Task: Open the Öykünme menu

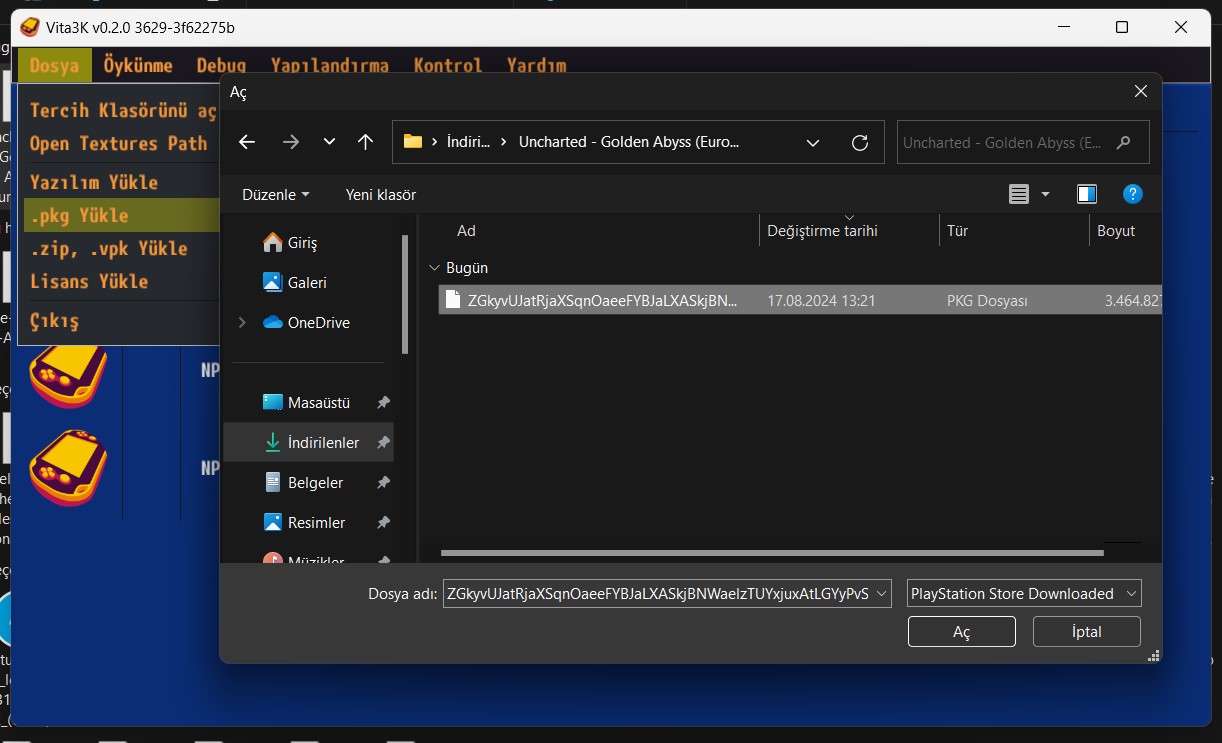Action: [138, 66]
